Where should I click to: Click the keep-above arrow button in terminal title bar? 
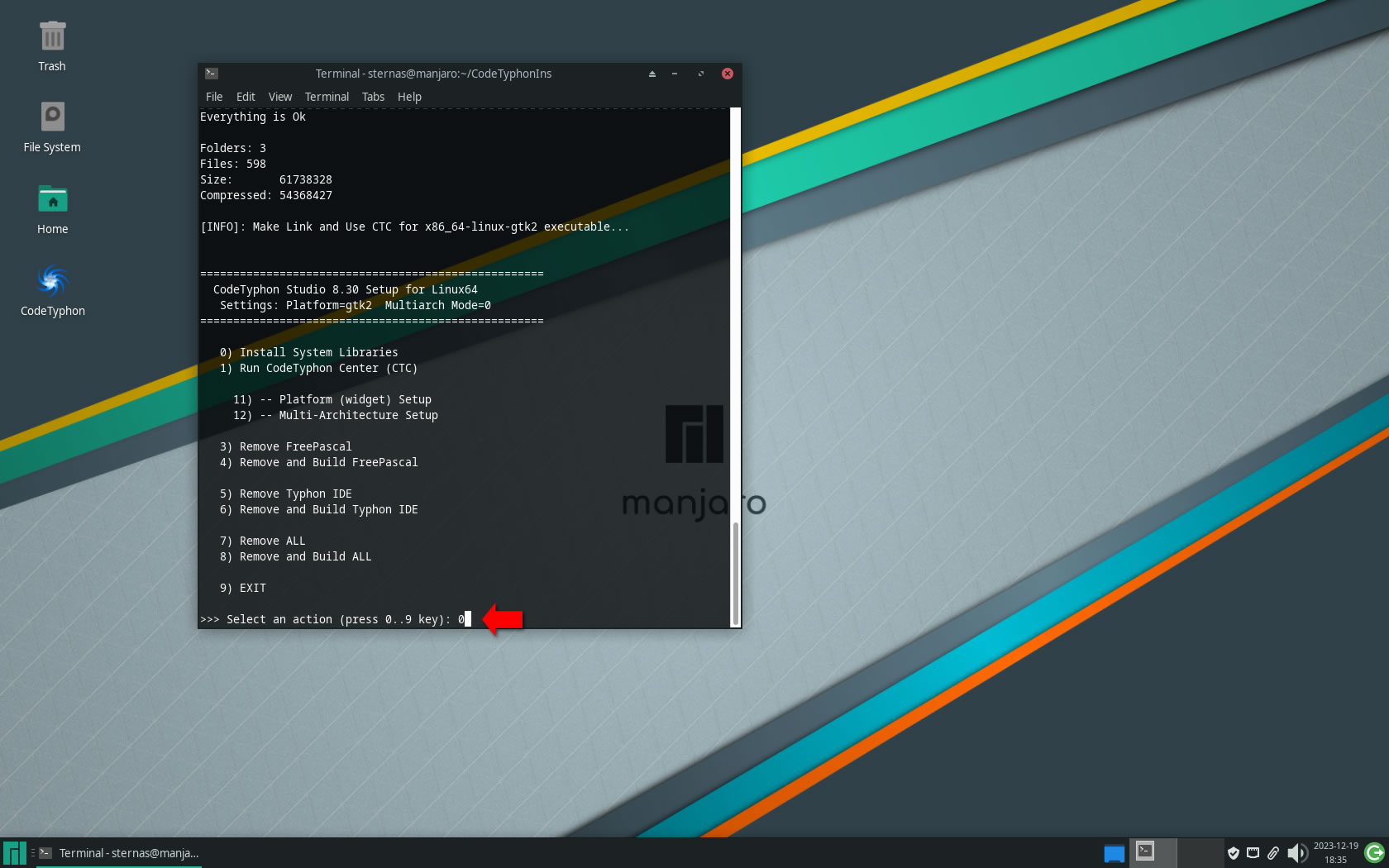pos(652,74)
